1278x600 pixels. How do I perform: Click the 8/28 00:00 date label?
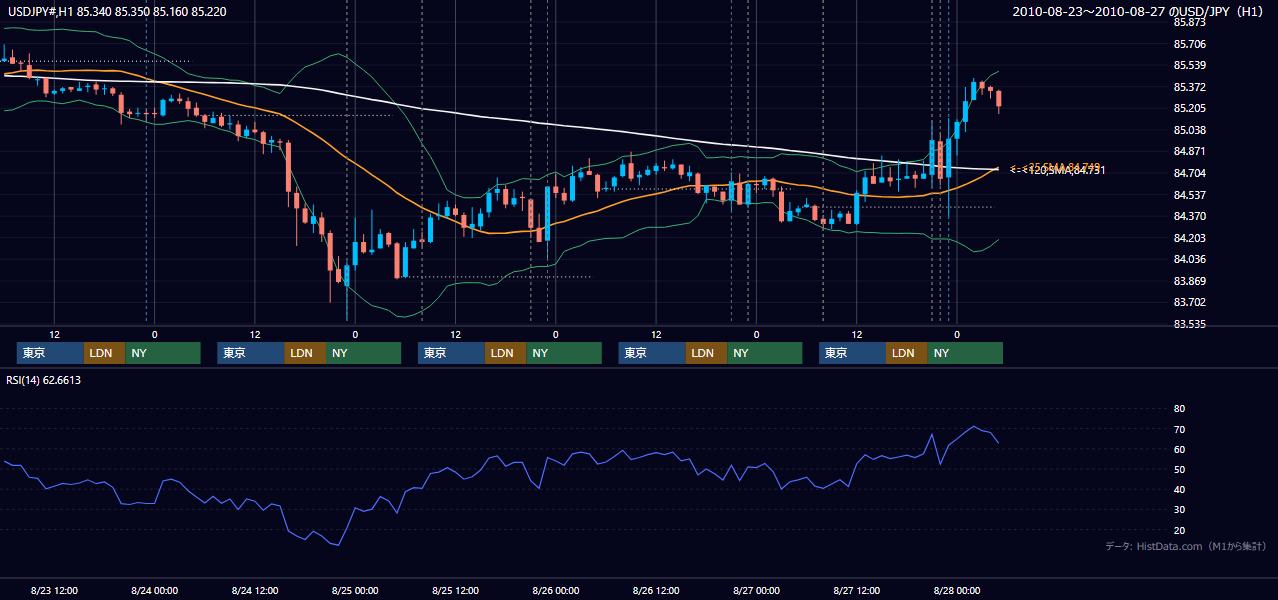click(x=957, y=590)
